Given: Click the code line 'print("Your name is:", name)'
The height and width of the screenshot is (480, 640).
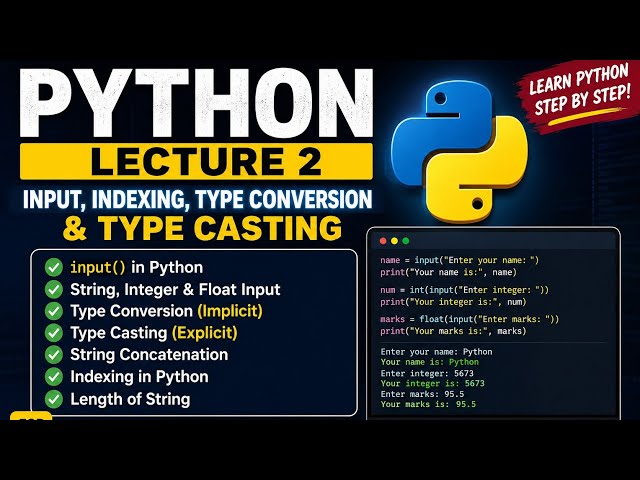Looking at the screenshot, I should [449, 272].
